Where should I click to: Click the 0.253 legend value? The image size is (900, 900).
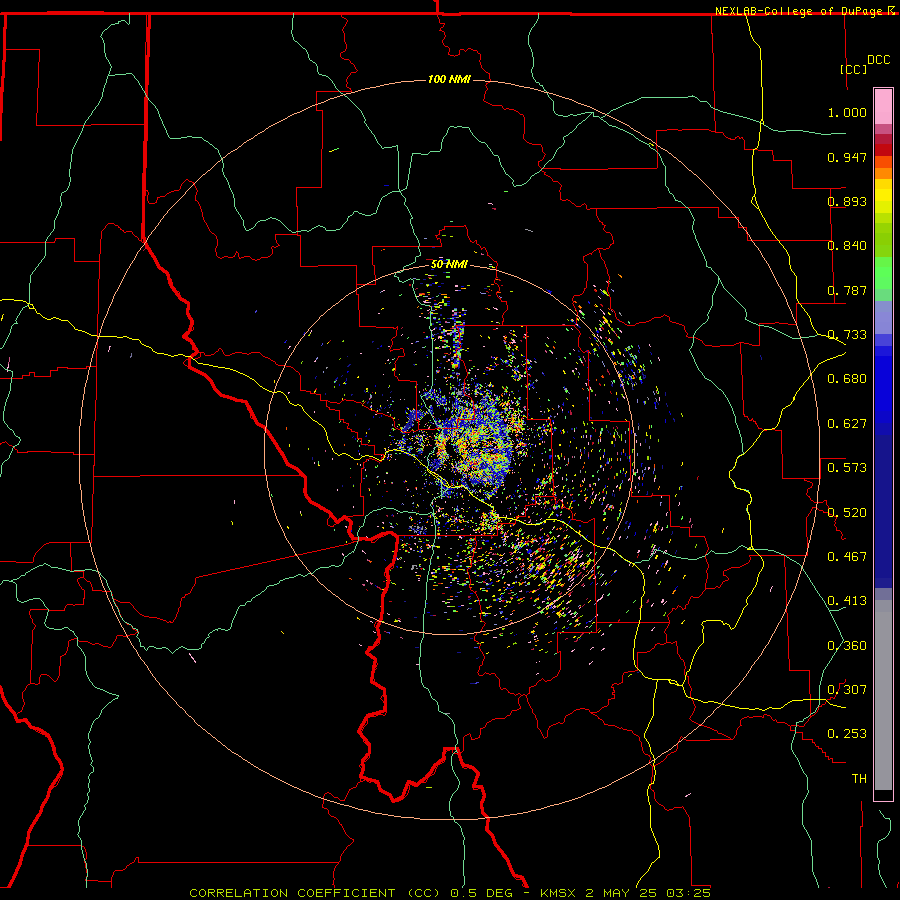tap(847, 734)
